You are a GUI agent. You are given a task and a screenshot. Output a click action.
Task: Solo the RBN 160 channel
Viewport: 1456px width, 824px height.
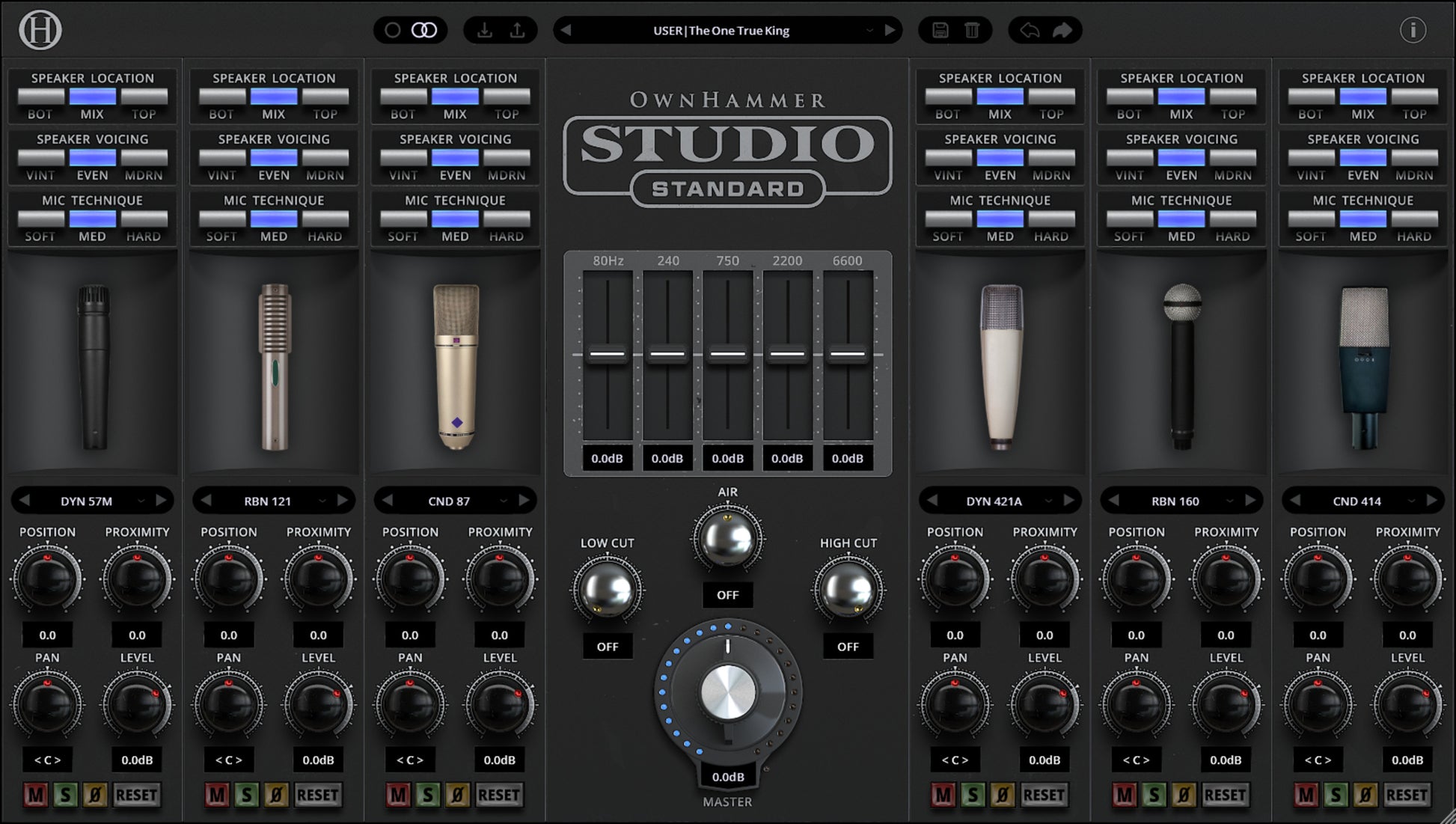click(x=1154, y=795)
